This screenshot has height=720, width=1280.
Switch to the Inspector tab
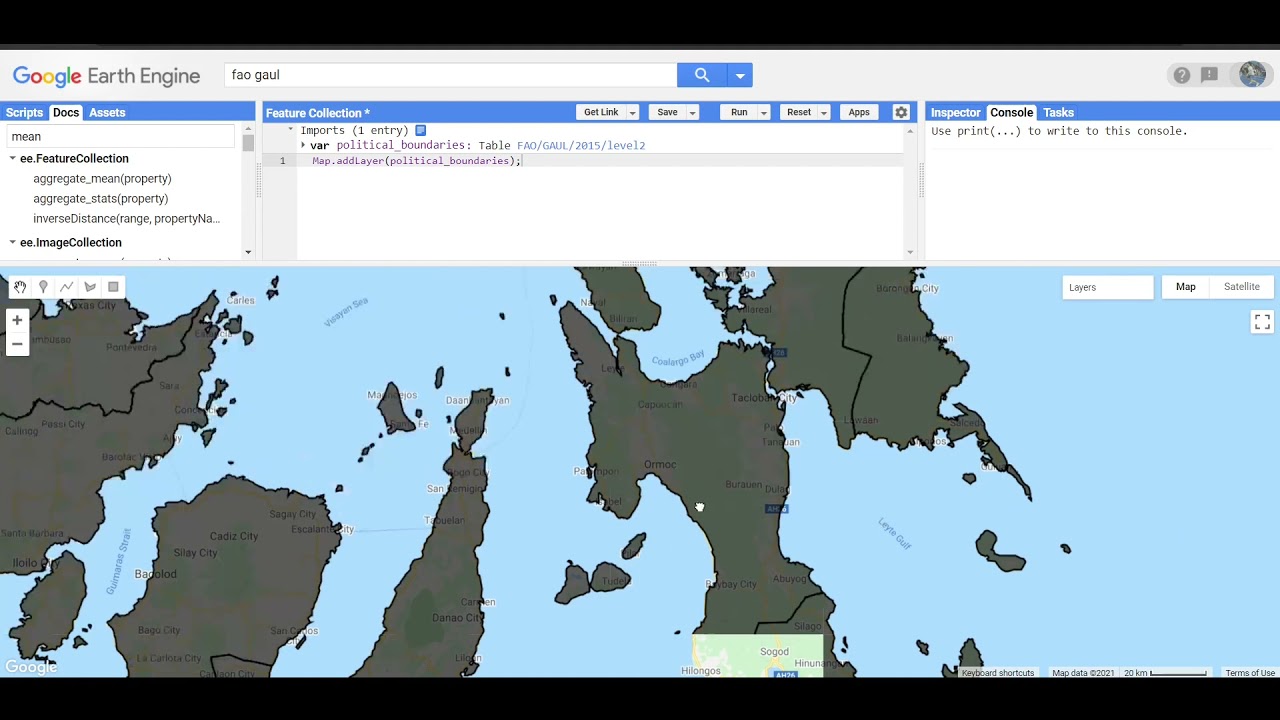pyautogui.click(x=956, y=113)
